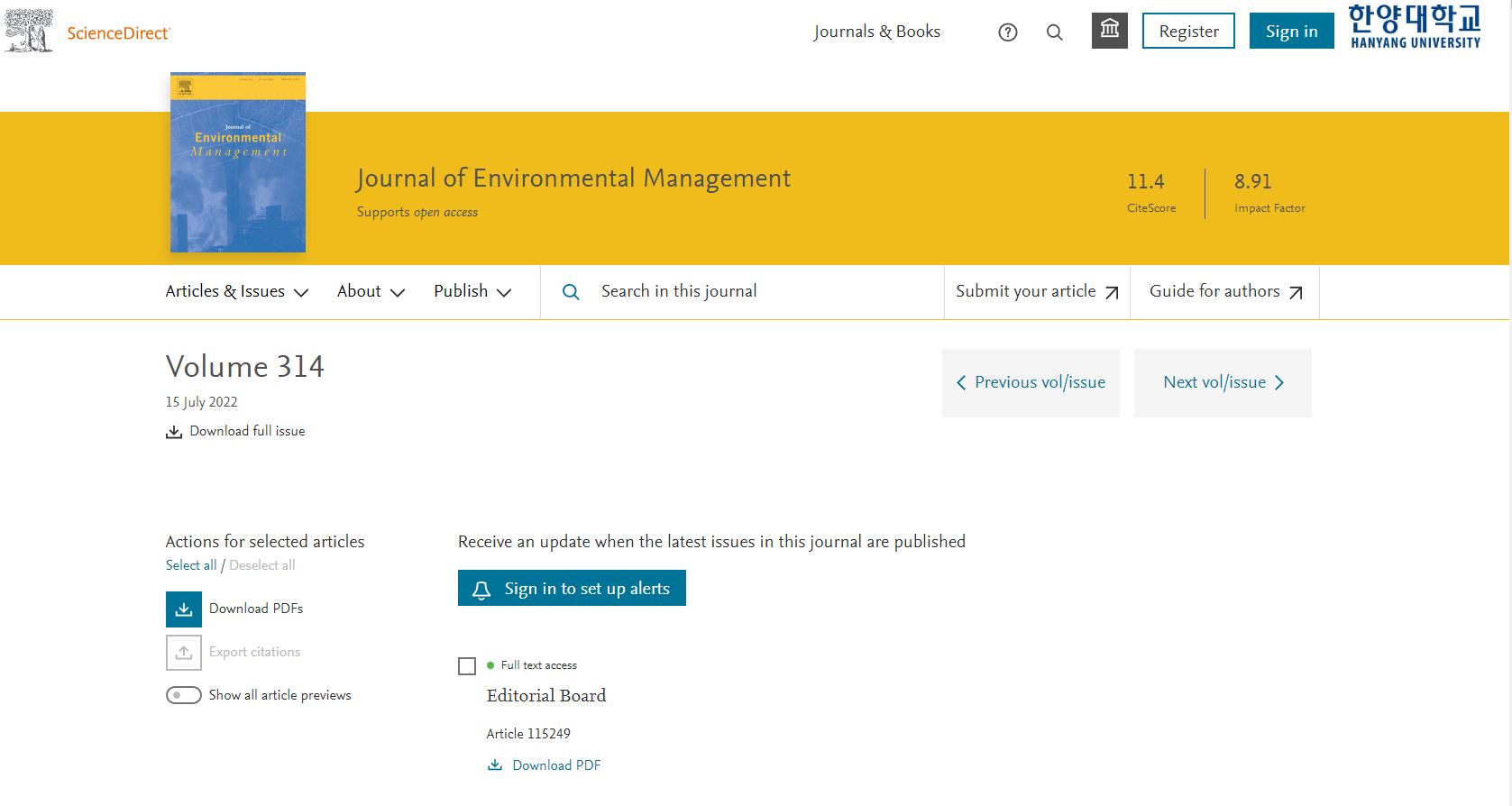
Task: Open Journals & Books menu item
Action: pyautogui.click(x=876, y=32)
